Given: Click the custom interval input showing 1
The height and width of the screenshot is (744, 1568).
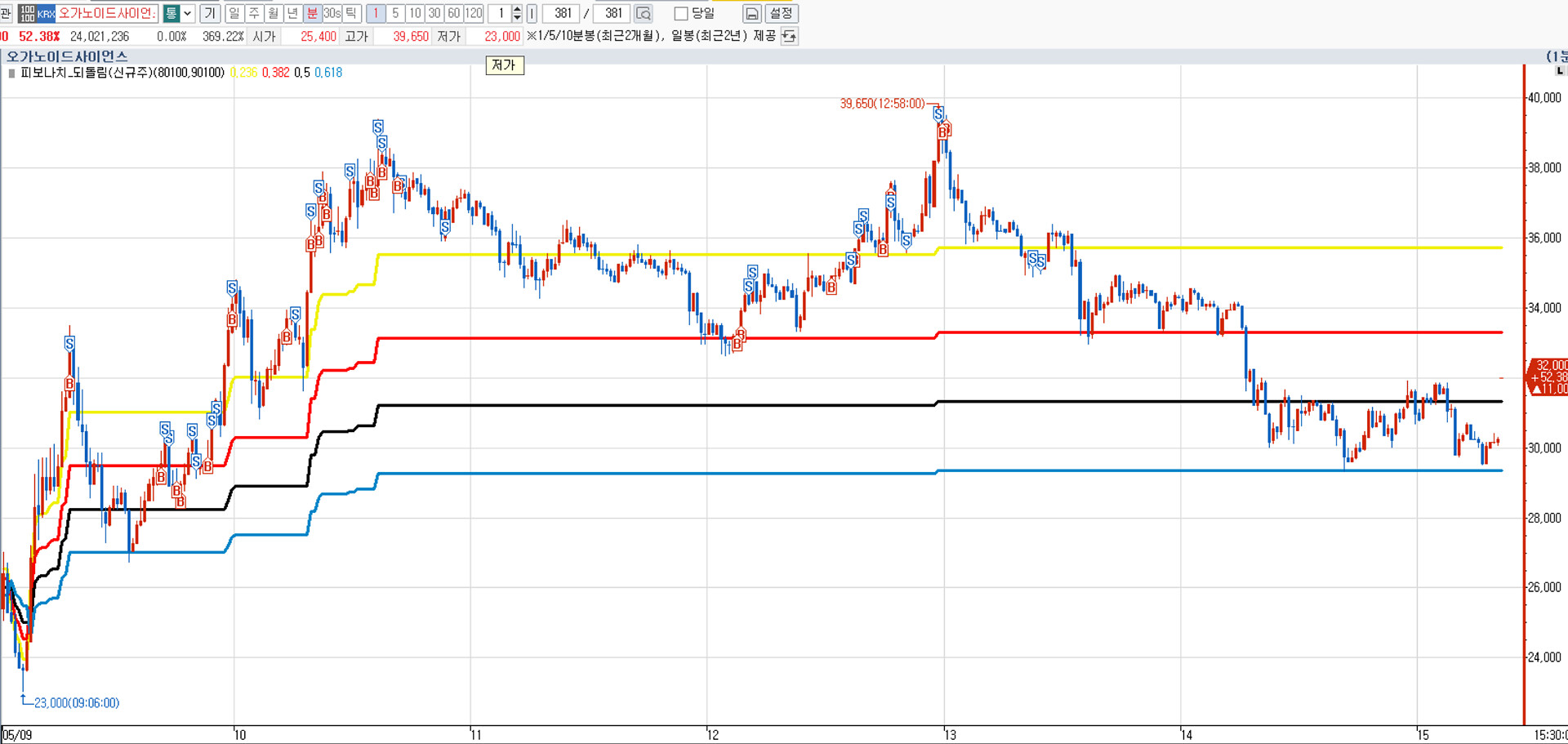Looking at the screenshot, I should 500,13.
